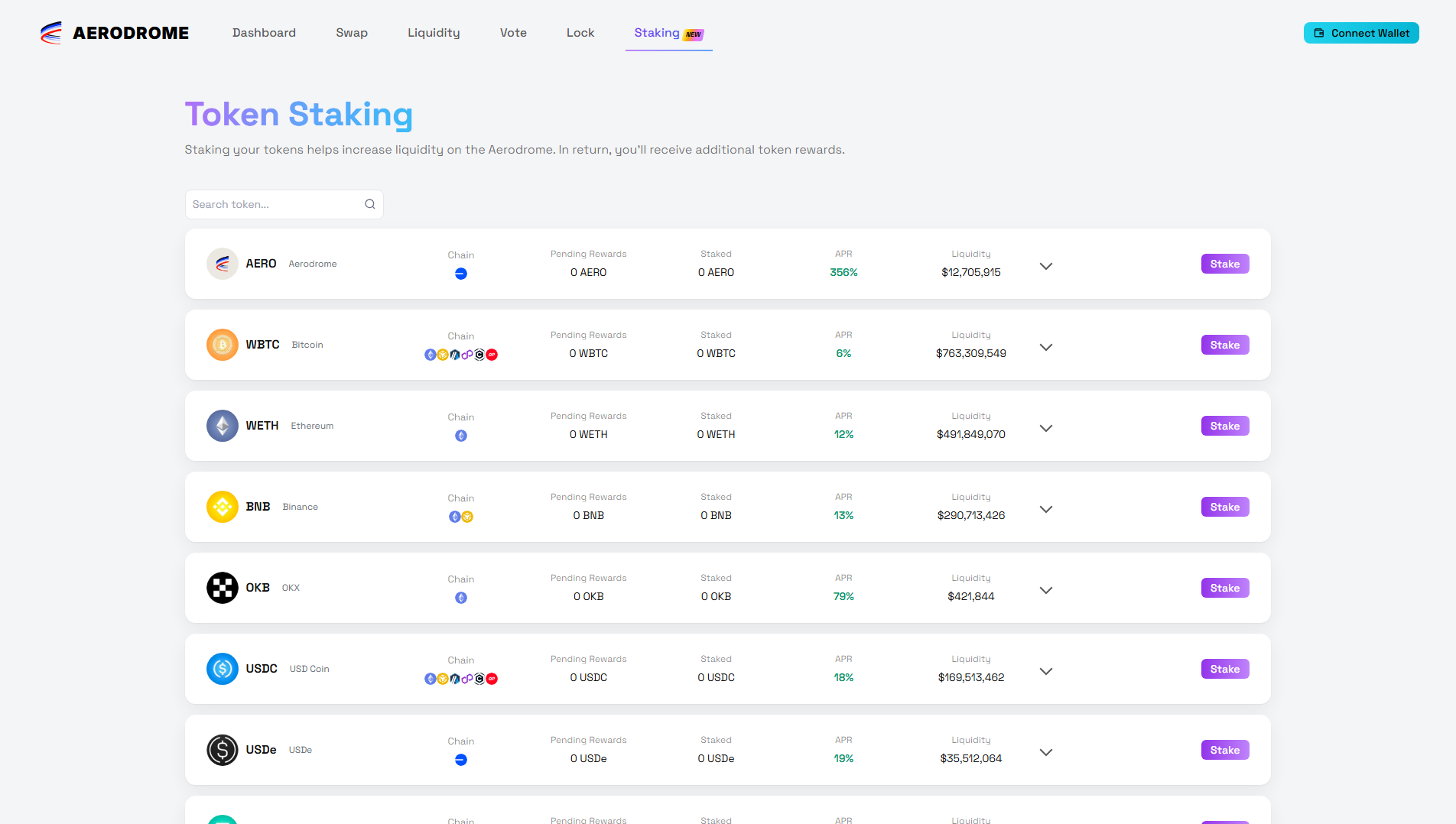
Task: Click the $290,713,426 liquidity value
Action: 971,515
